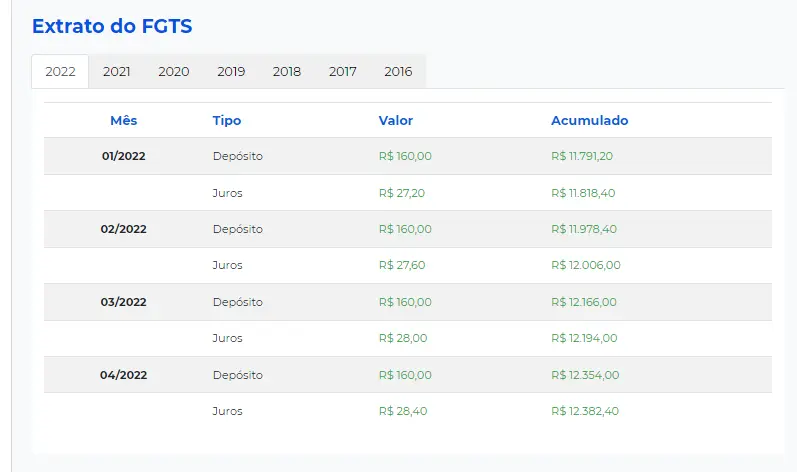Click the 02/2022 month cell
The height and width of the screenshot is (472, 797).
(x=124, y=229)
